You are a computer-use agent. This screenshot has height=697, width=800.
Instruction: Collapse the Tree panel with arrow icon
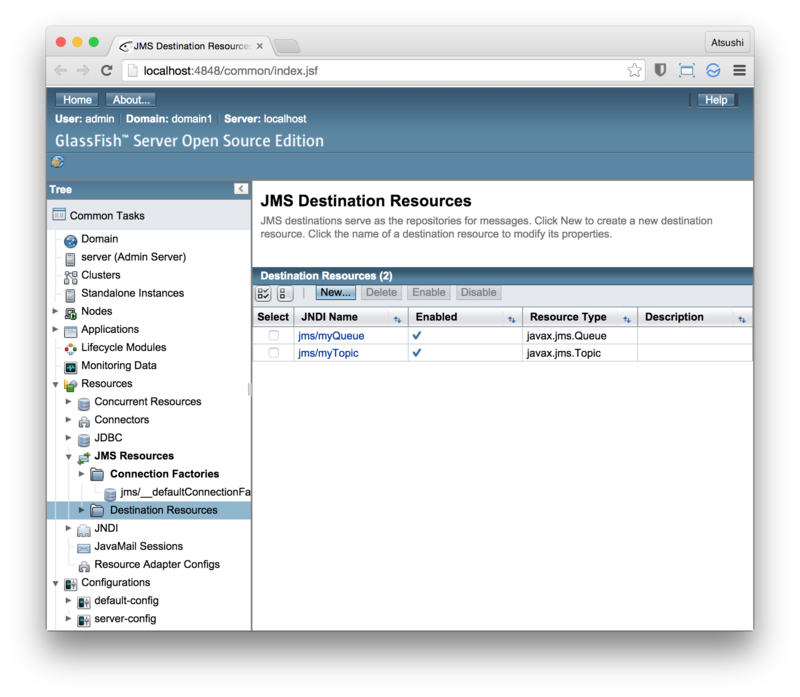click(241, 189)
